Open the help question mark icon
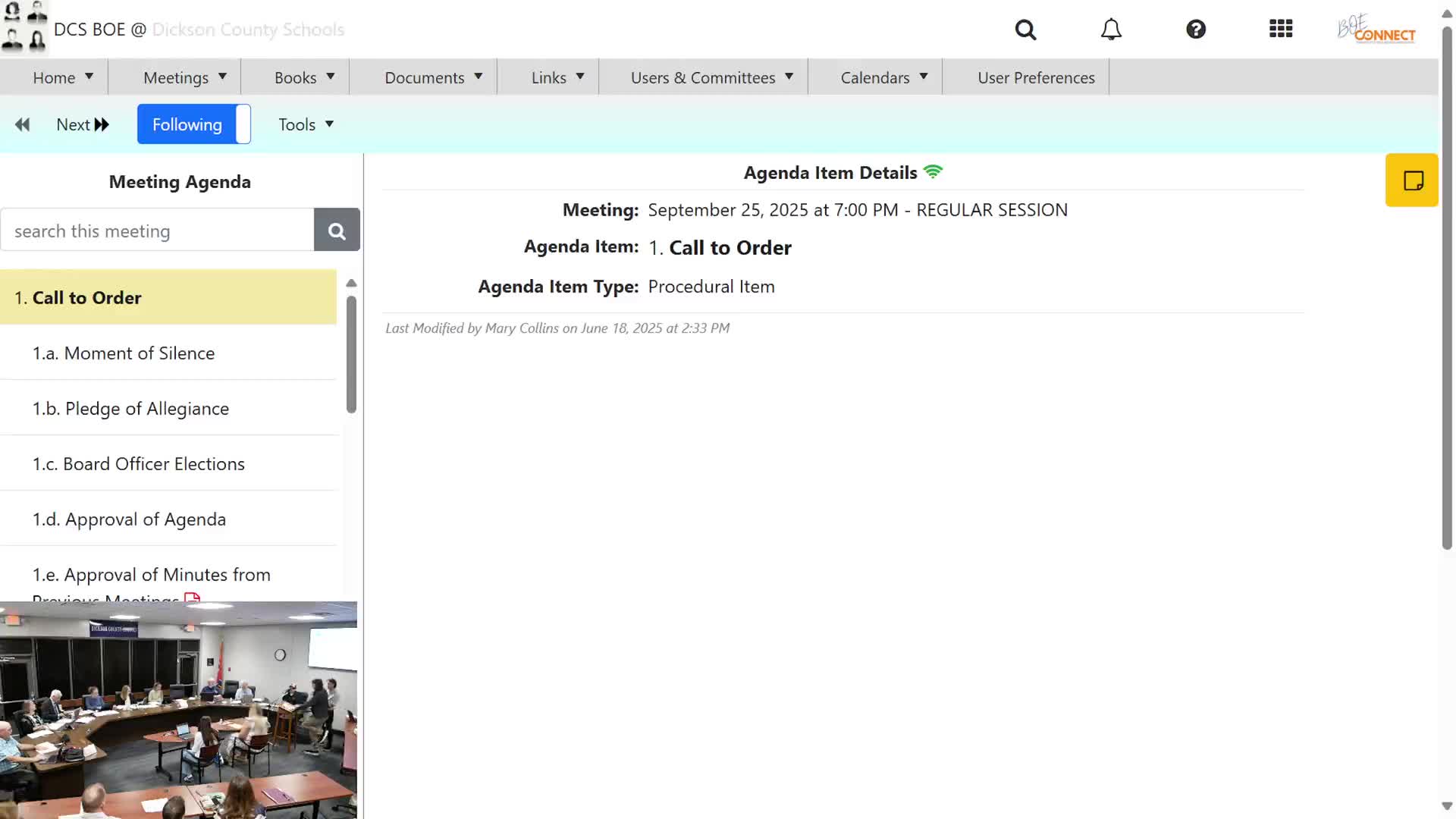Viewport: 1456px width, 819px height. pos(1196,30)
